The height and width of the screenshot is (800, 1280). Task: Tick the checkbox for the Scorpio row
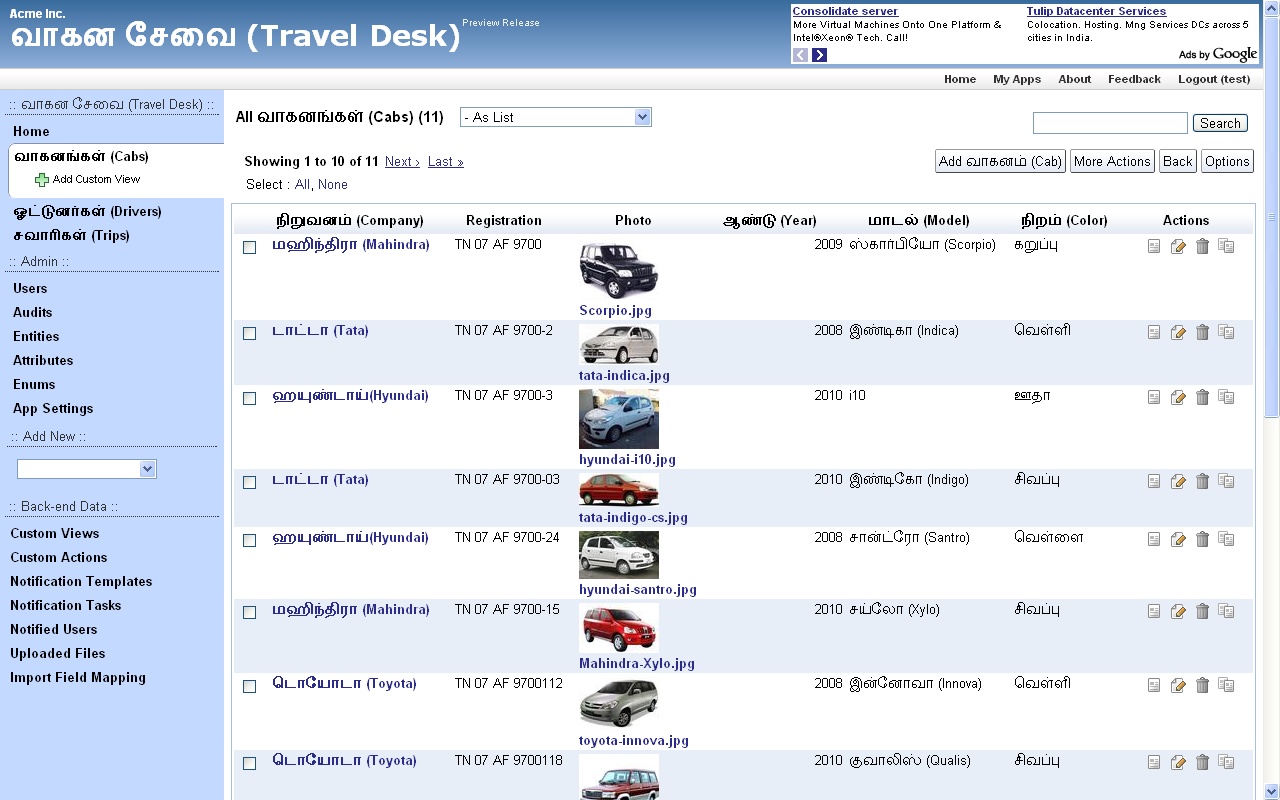click(x=250, y=248)
